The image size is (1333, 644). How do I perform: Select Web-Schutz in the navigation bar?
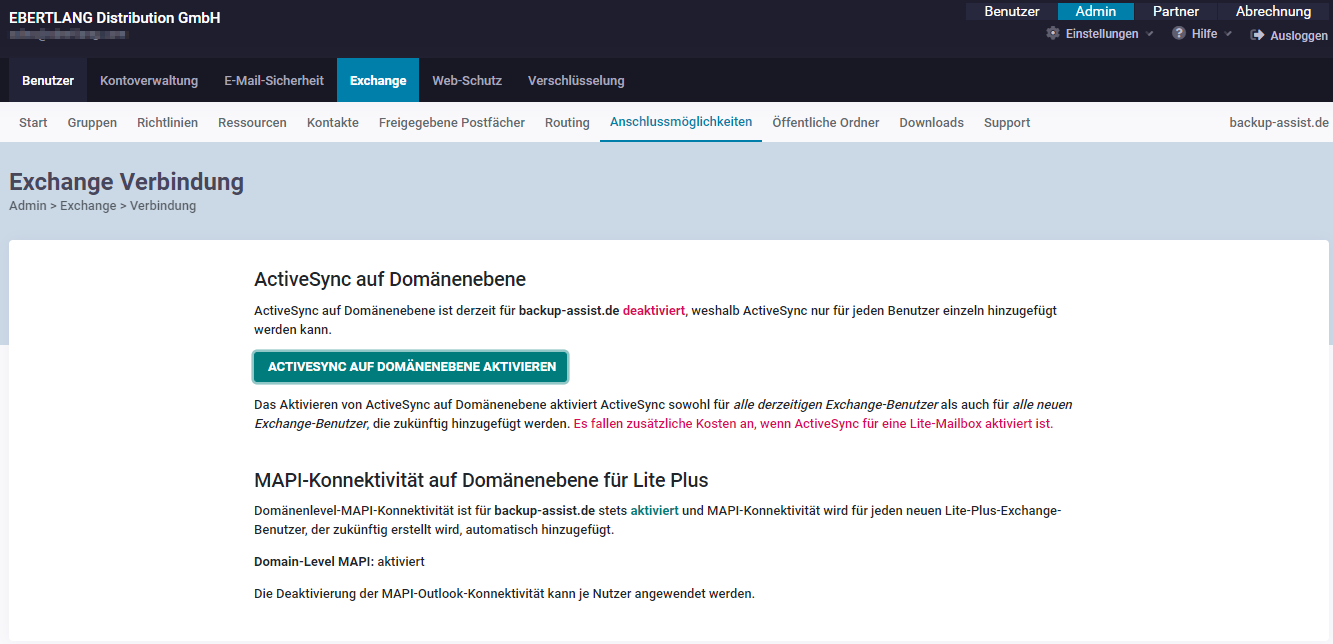tap(467, 81)
